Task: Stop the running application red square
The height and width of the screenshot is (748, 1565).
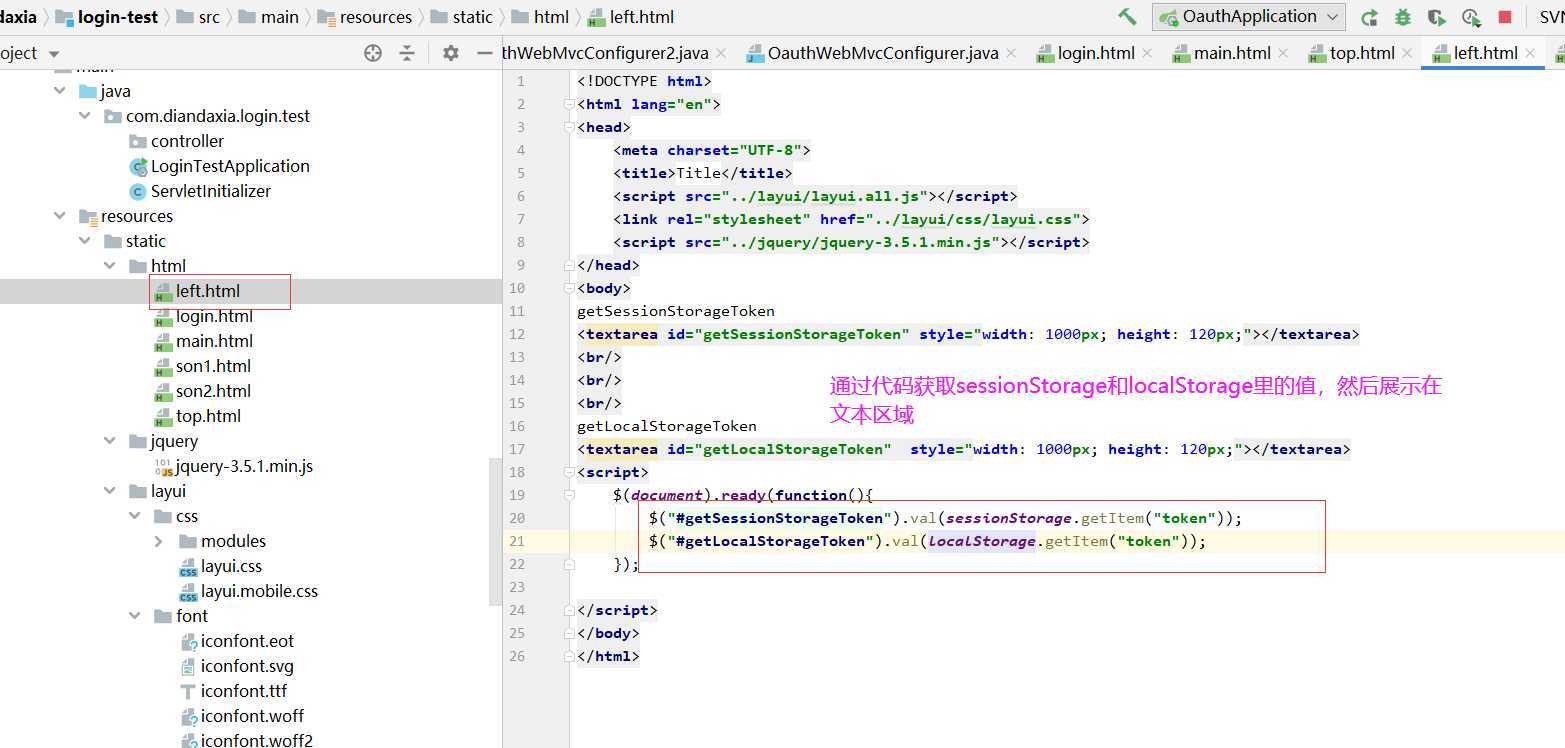Action: [1505, 17]
